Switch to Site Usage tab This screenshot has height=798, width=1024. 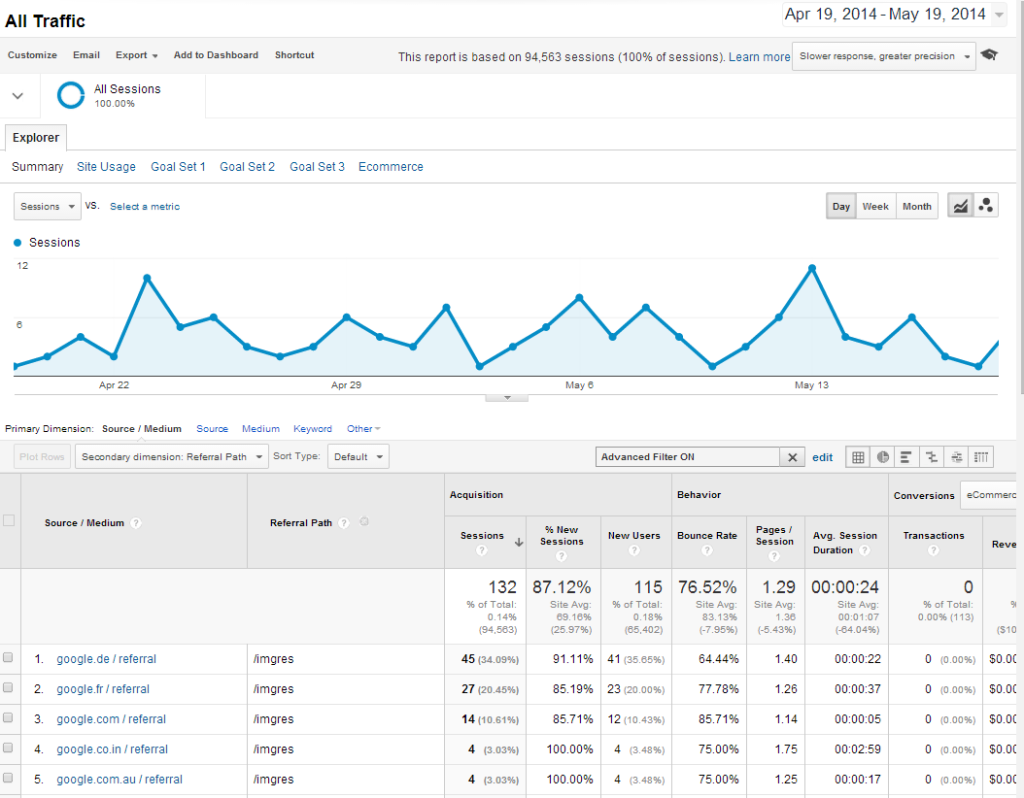pos(106,167)
